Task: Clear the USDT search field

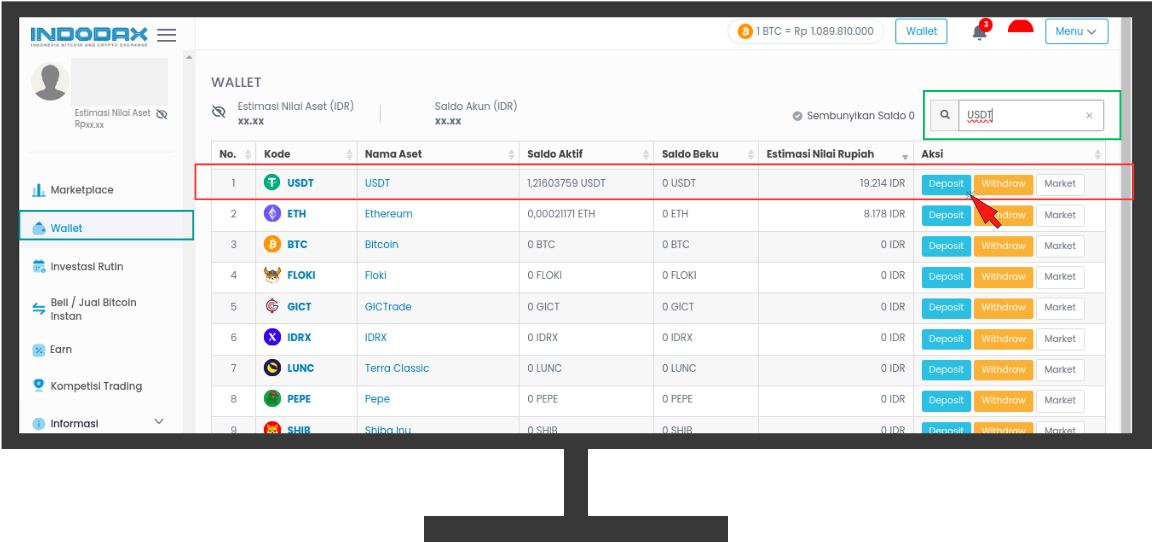Action: pyautogui.click(x=1089, y=115)
